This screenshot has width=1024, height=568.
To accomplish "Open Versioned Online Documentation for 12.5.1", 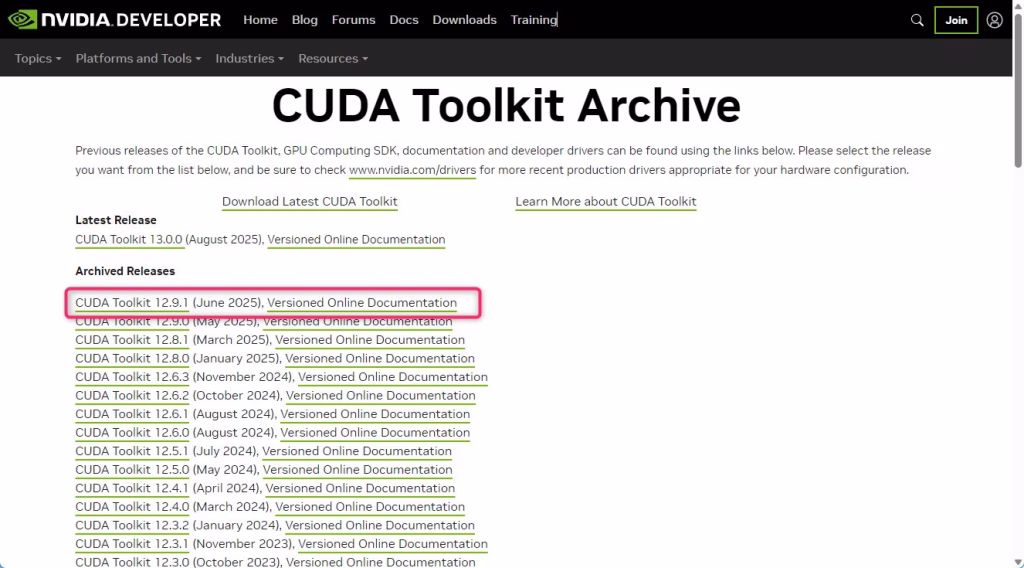I will [x=357, y=451].
